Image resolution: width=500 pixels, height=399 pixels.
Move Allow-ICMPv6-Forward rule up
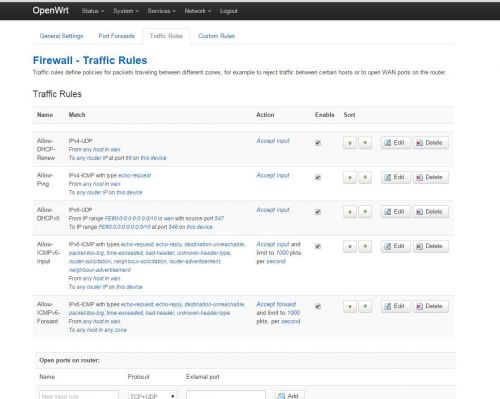point(350,306)
